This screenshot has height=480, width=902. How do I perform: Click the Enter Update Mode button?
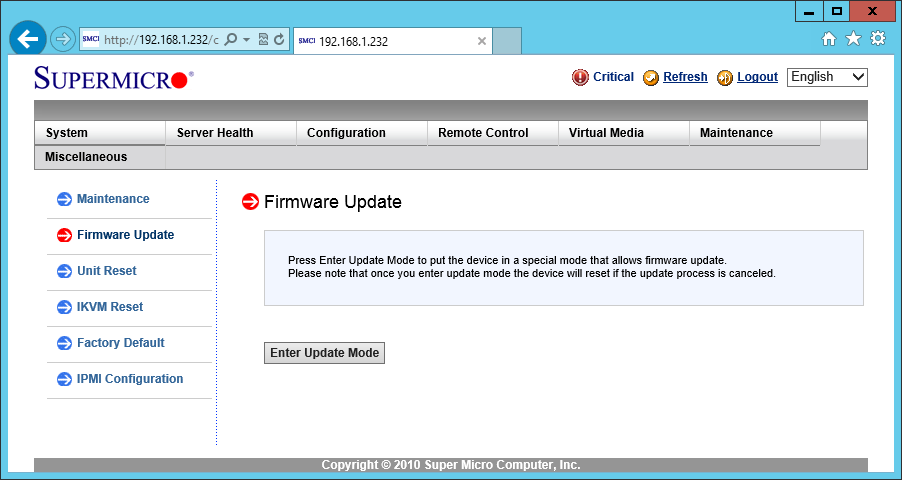[324, 353]
